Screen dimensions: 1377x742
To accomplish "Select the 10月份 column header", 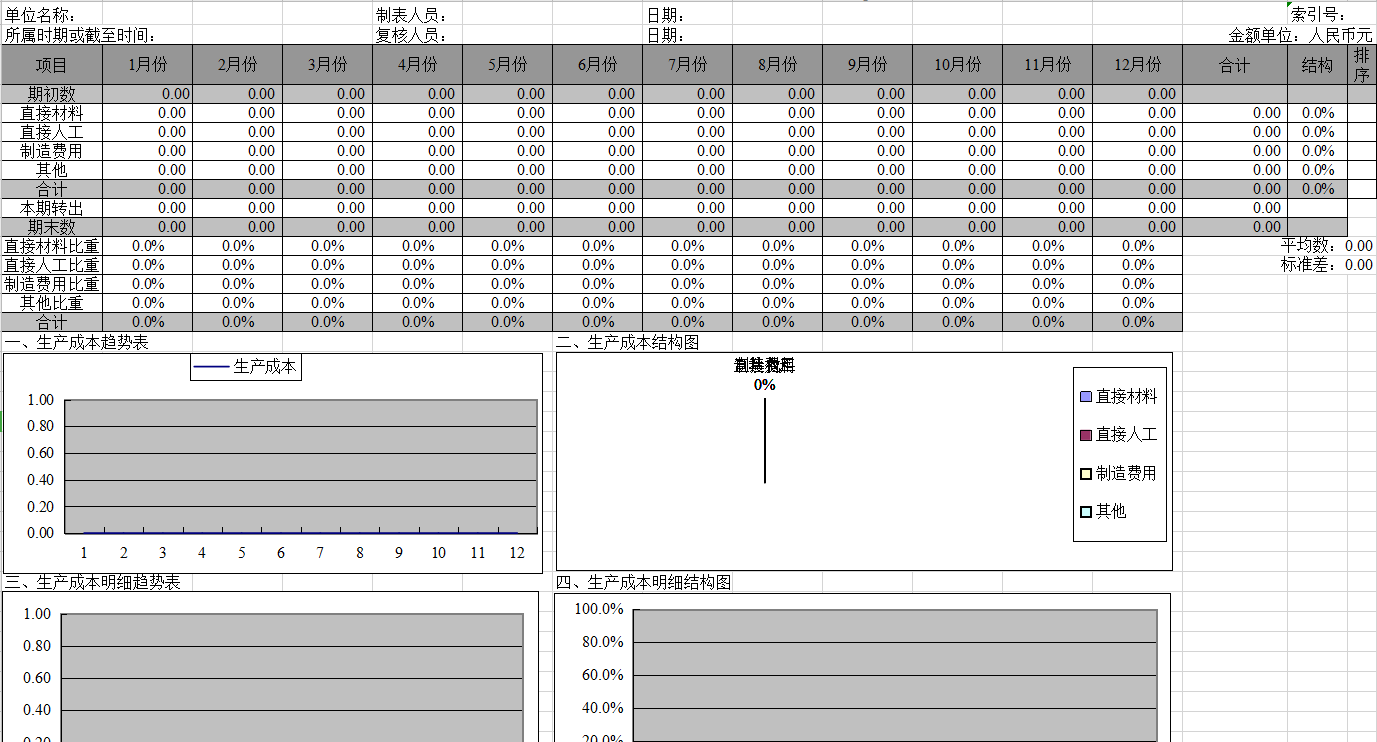I will (x=957, y=65).
